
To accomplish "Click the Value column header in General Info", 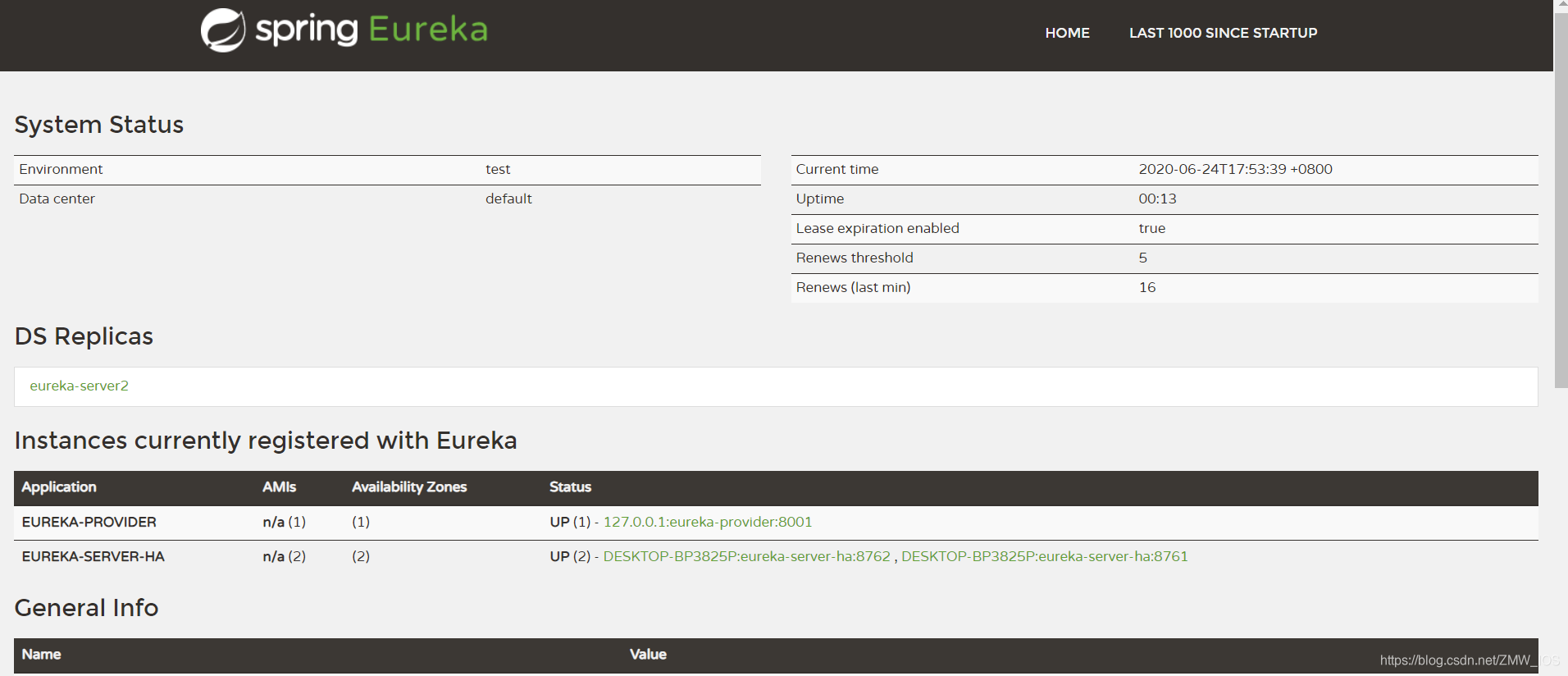I will 648,655.
